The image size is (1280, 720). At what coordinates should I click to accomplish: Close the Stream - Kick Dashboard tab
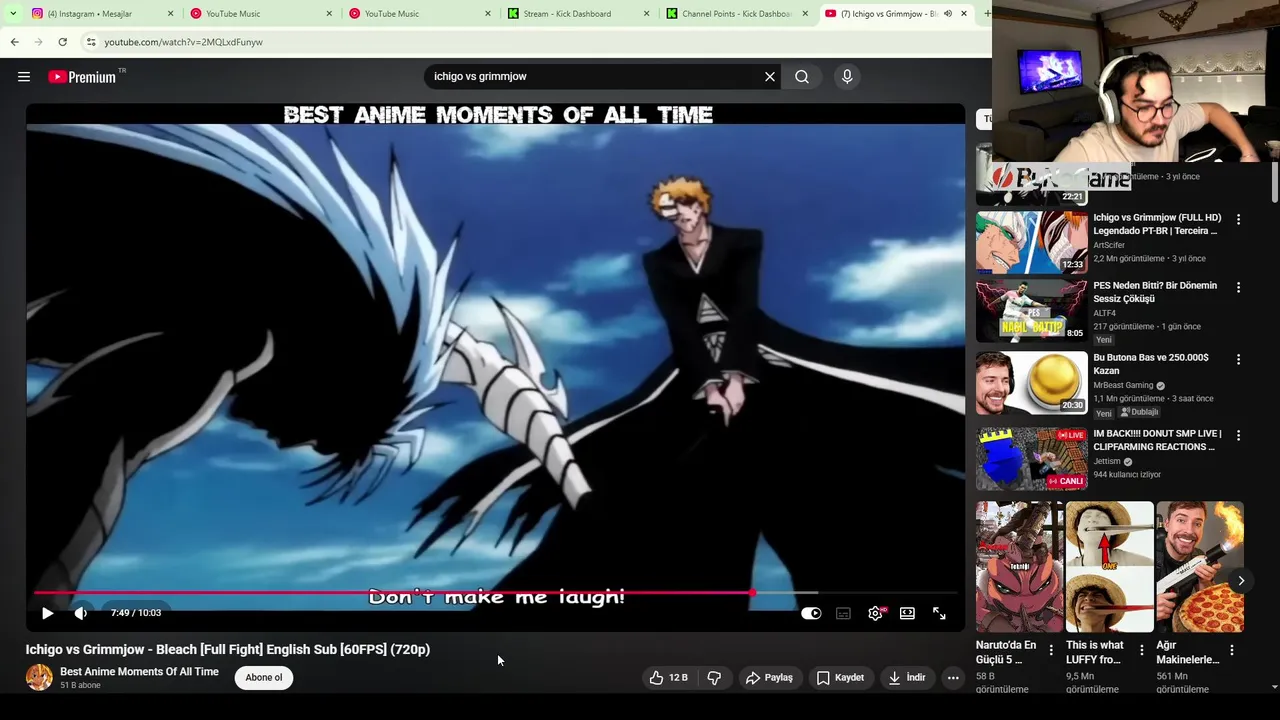(646, 14)
